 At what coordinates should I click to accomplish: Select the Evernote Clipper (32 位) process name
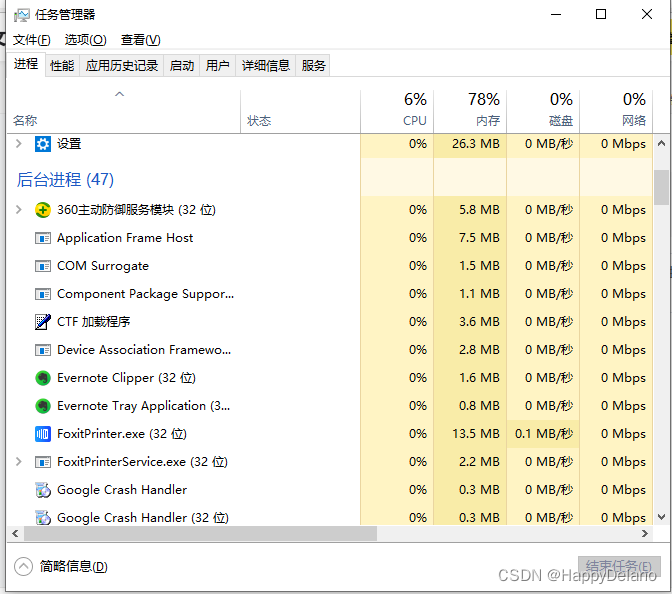point(126,378)
